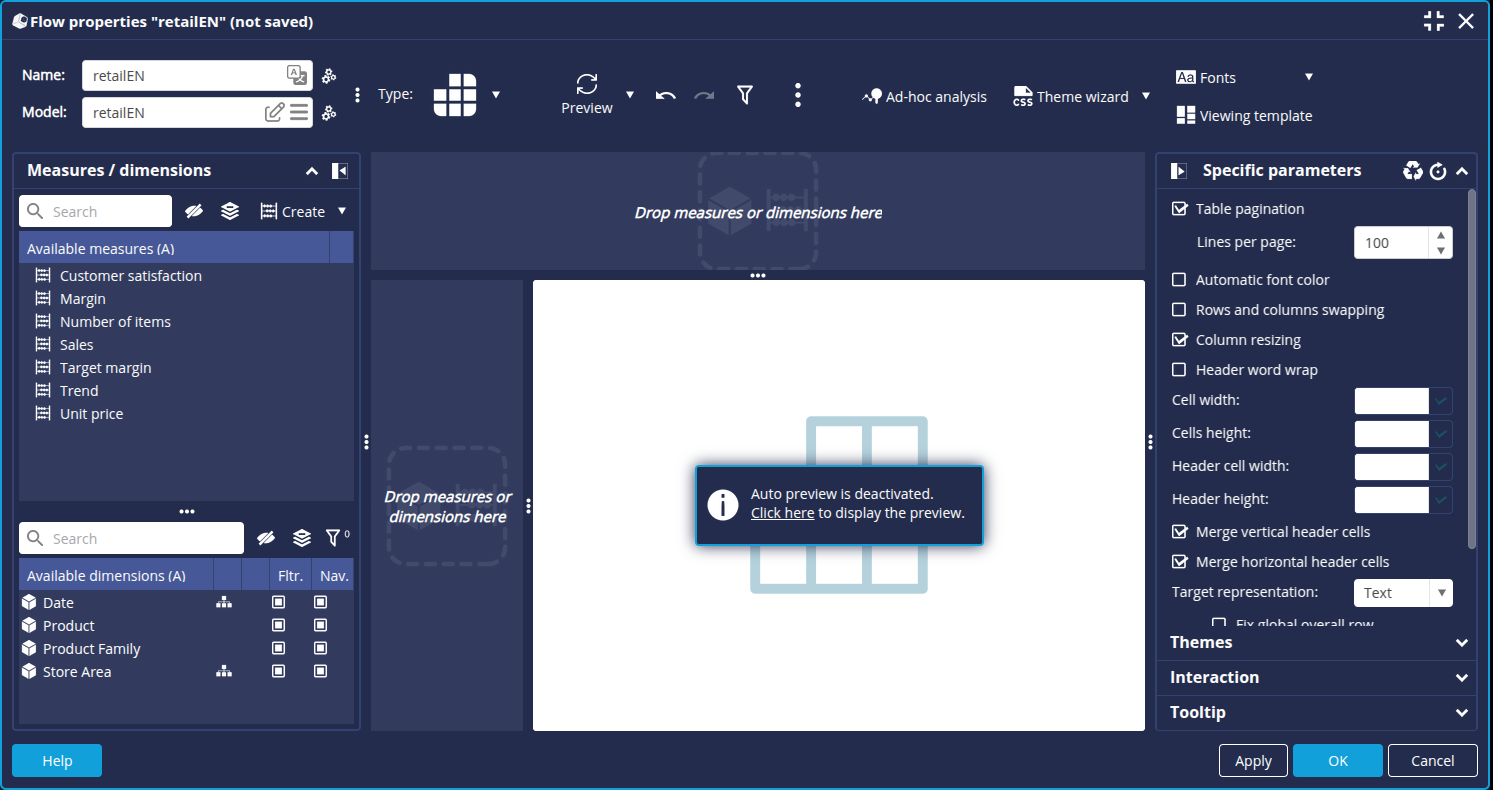
Task: Open Viewing template
Action: 1244,116
